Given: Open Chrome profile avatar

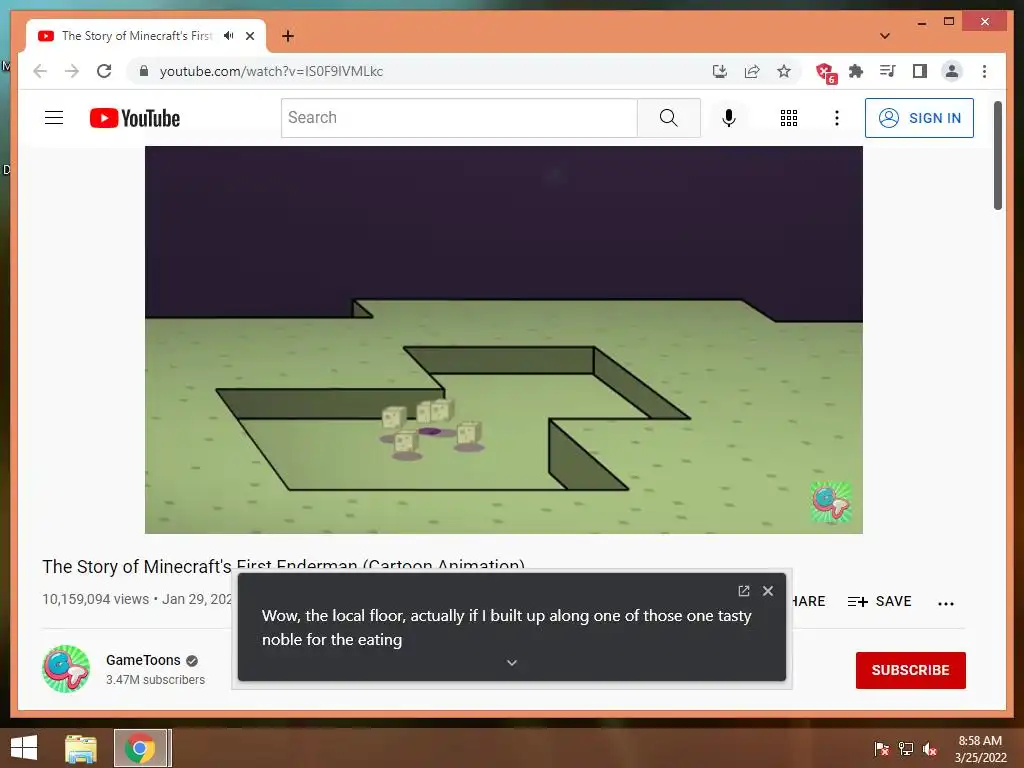Looking at the screenshot, I should point(952,71).
